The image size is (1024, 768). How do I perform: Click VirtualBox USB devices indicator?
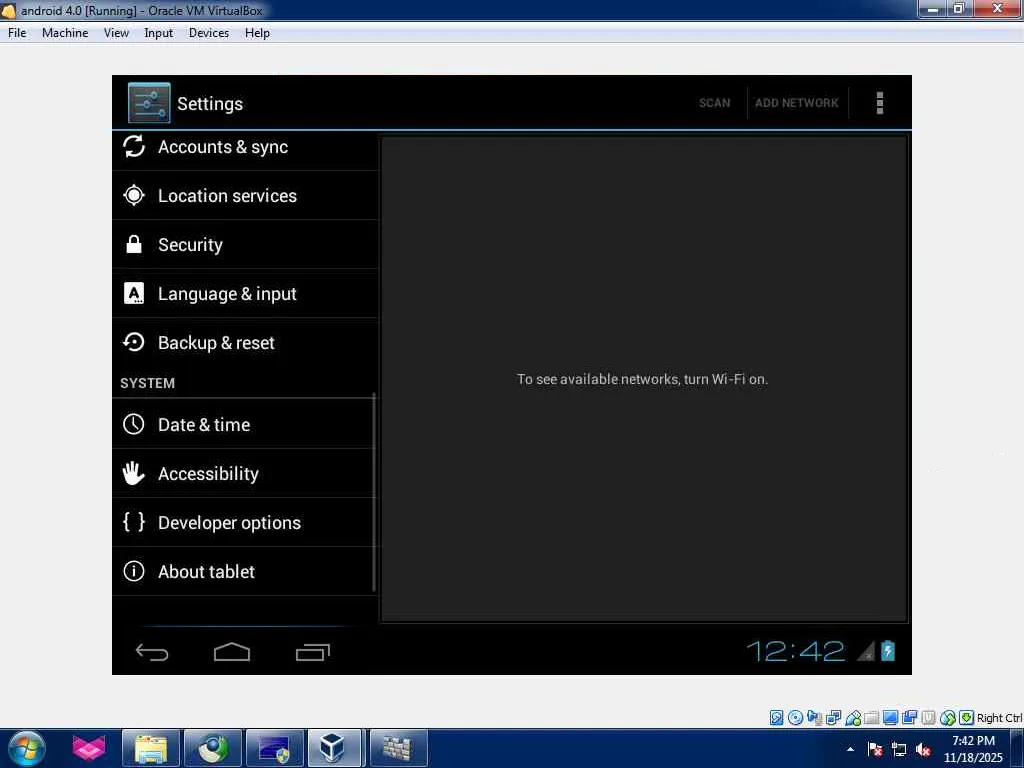point(853,718)
